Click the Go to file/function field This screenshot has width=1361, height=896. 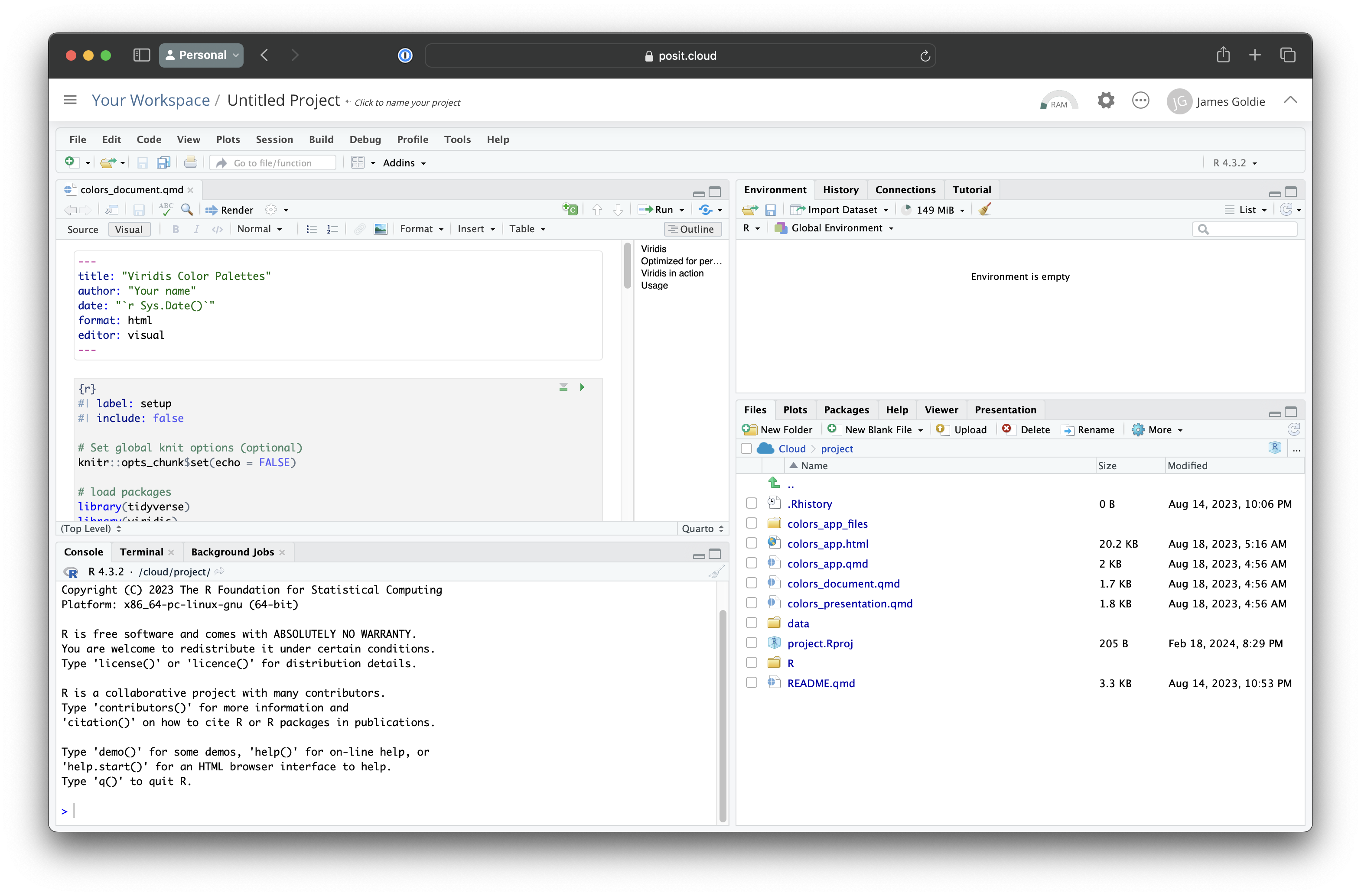(273, 163)
